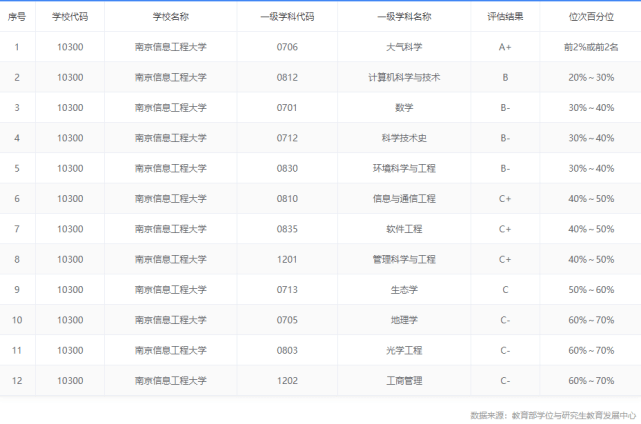
Task: Click the 评估结果 column header
Action: pyautogui.click(x=505, y=17)
